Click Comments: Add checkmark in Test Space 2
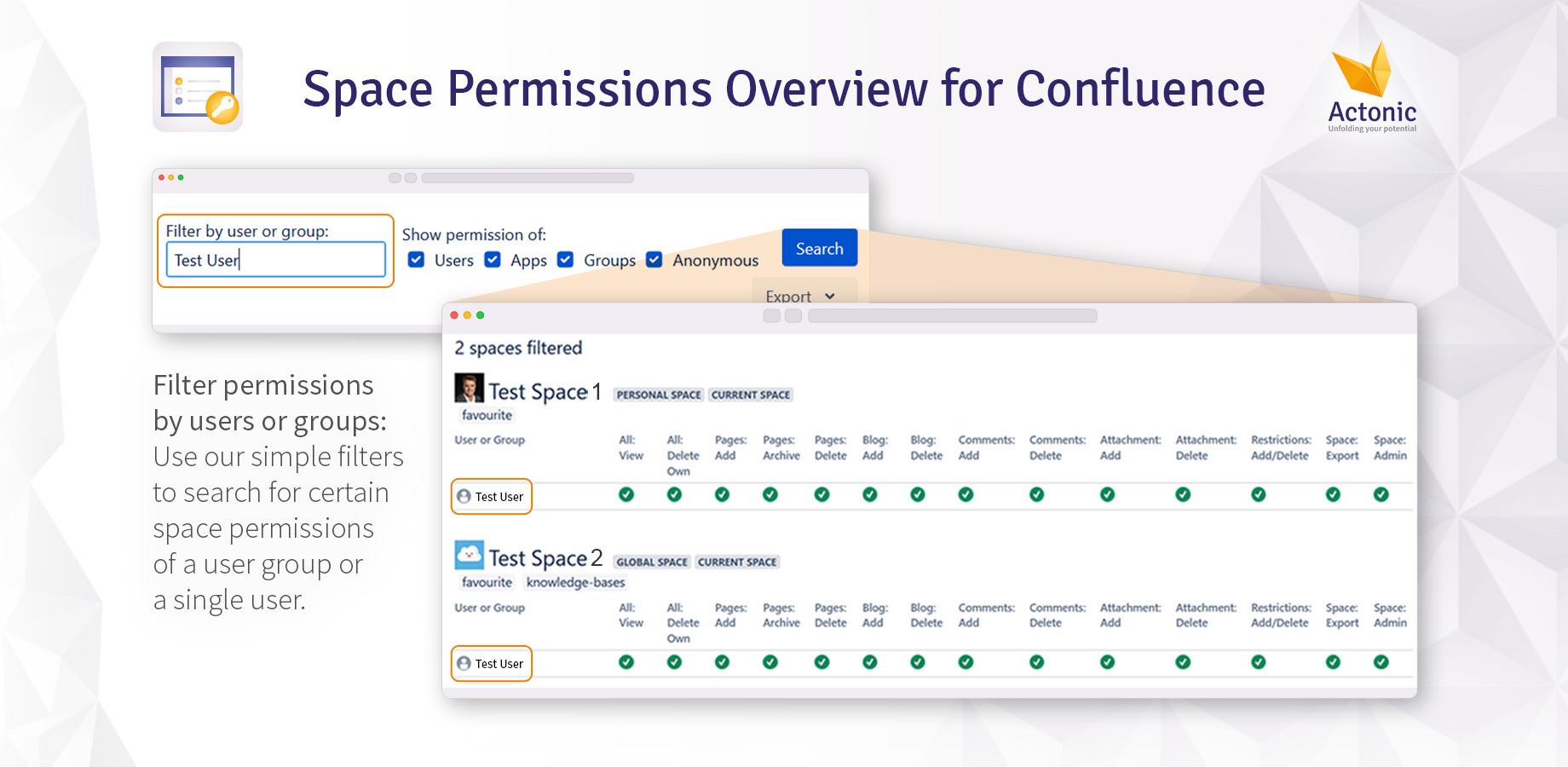This screenshot has height=767, width=1568. [966, 662]
